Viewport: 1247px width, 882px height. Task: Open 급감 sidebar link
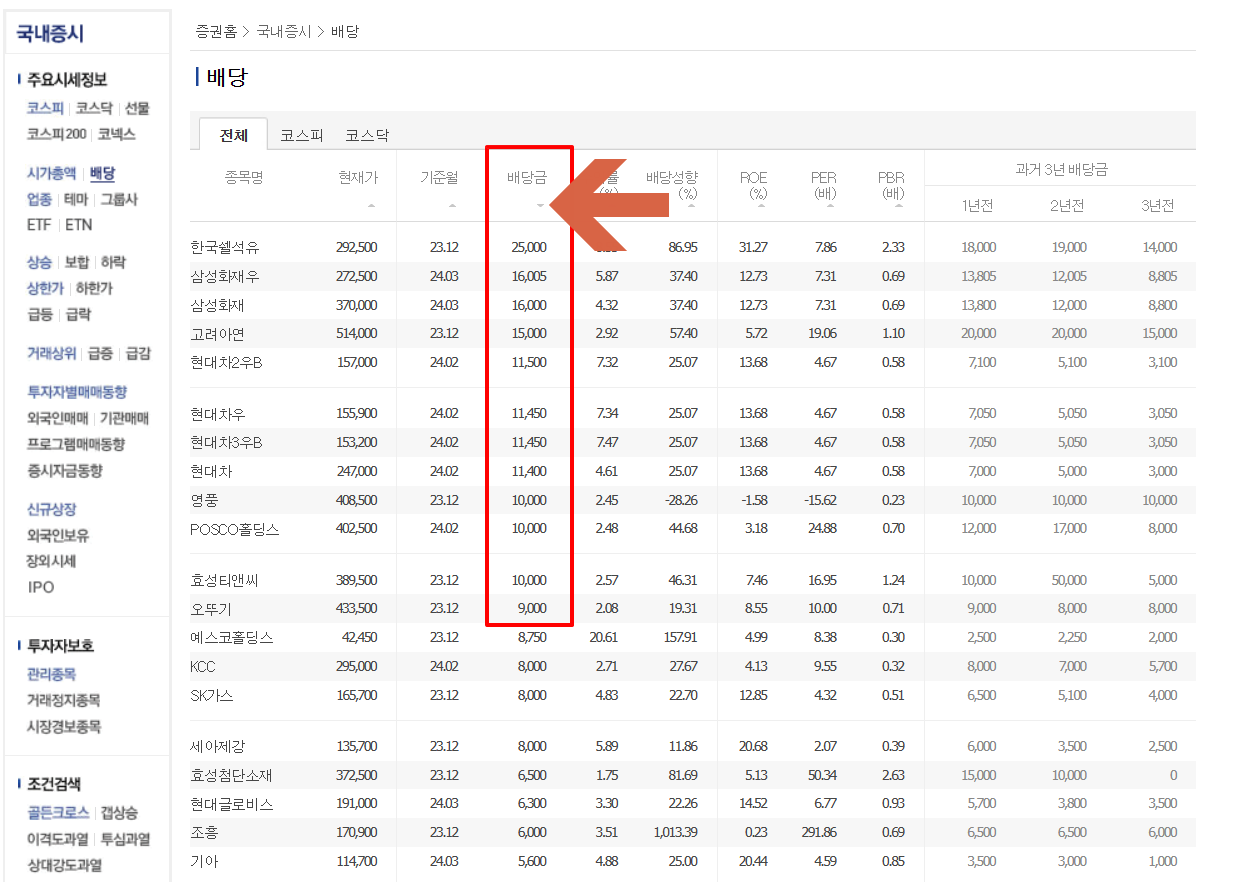138,353
